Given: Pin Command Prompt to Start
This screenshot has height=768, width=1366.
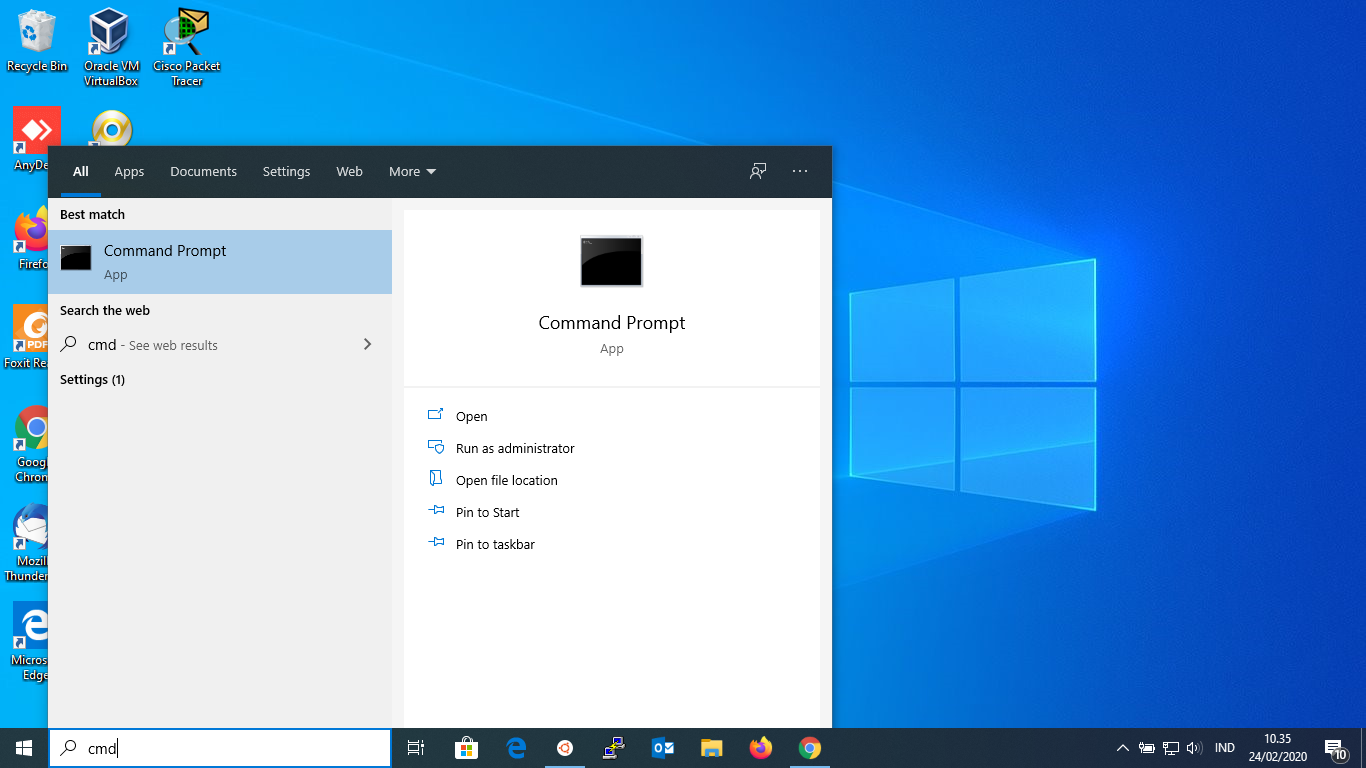Looking at the screenshot, I should point(487,512).
